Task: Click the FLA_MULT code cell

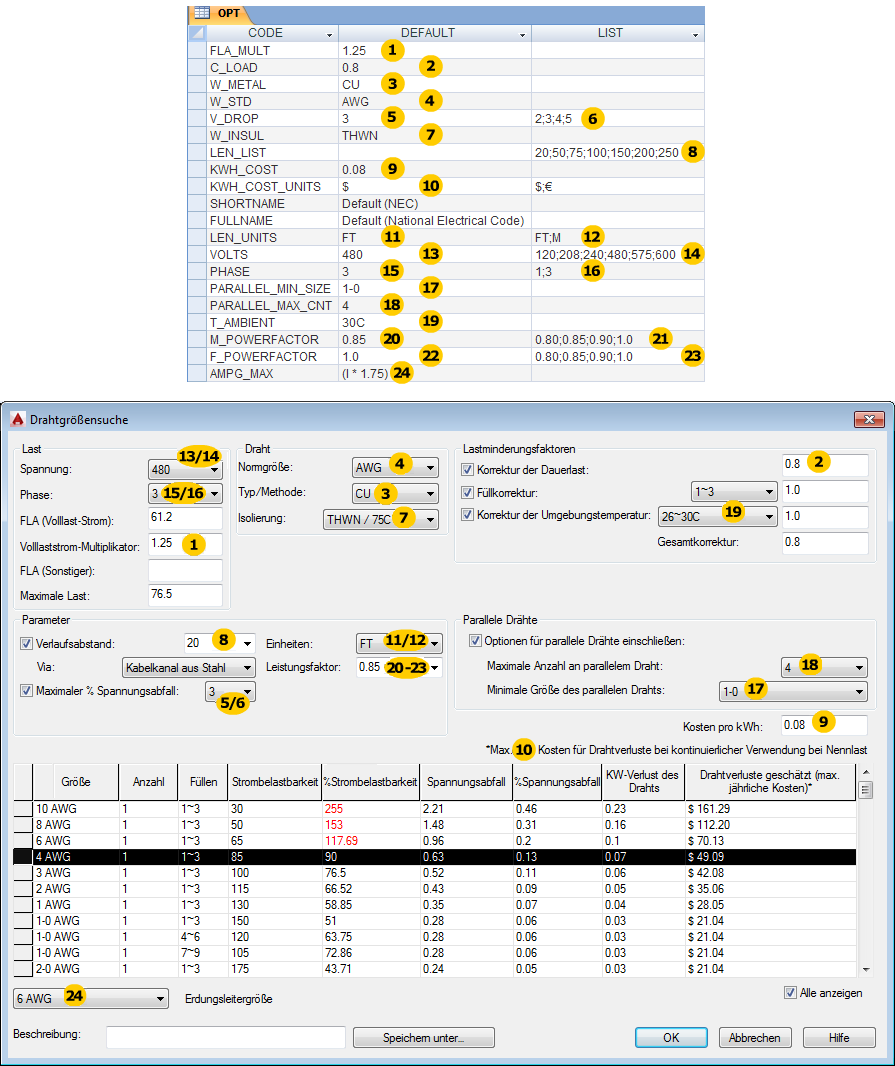Action: click(x=272, y=50)
